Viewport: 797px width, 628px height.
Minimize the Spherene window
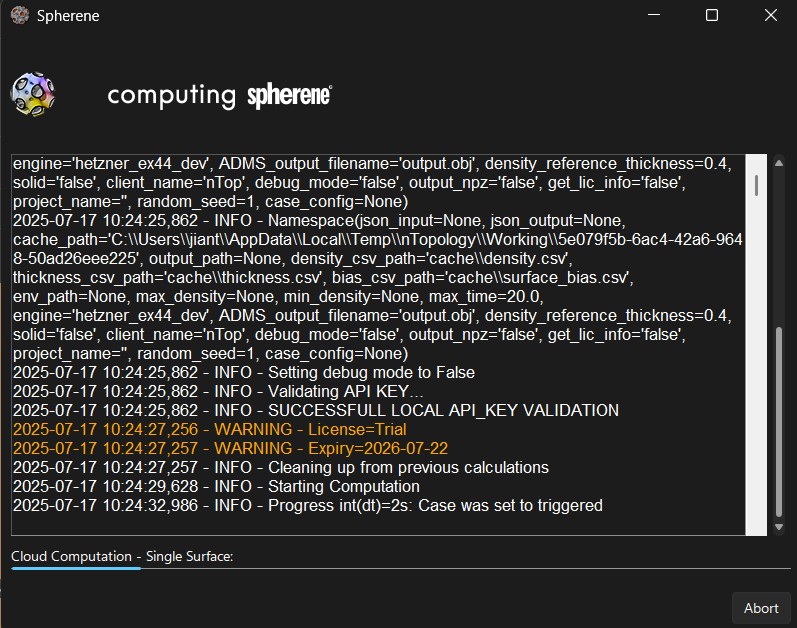[654, 16]
